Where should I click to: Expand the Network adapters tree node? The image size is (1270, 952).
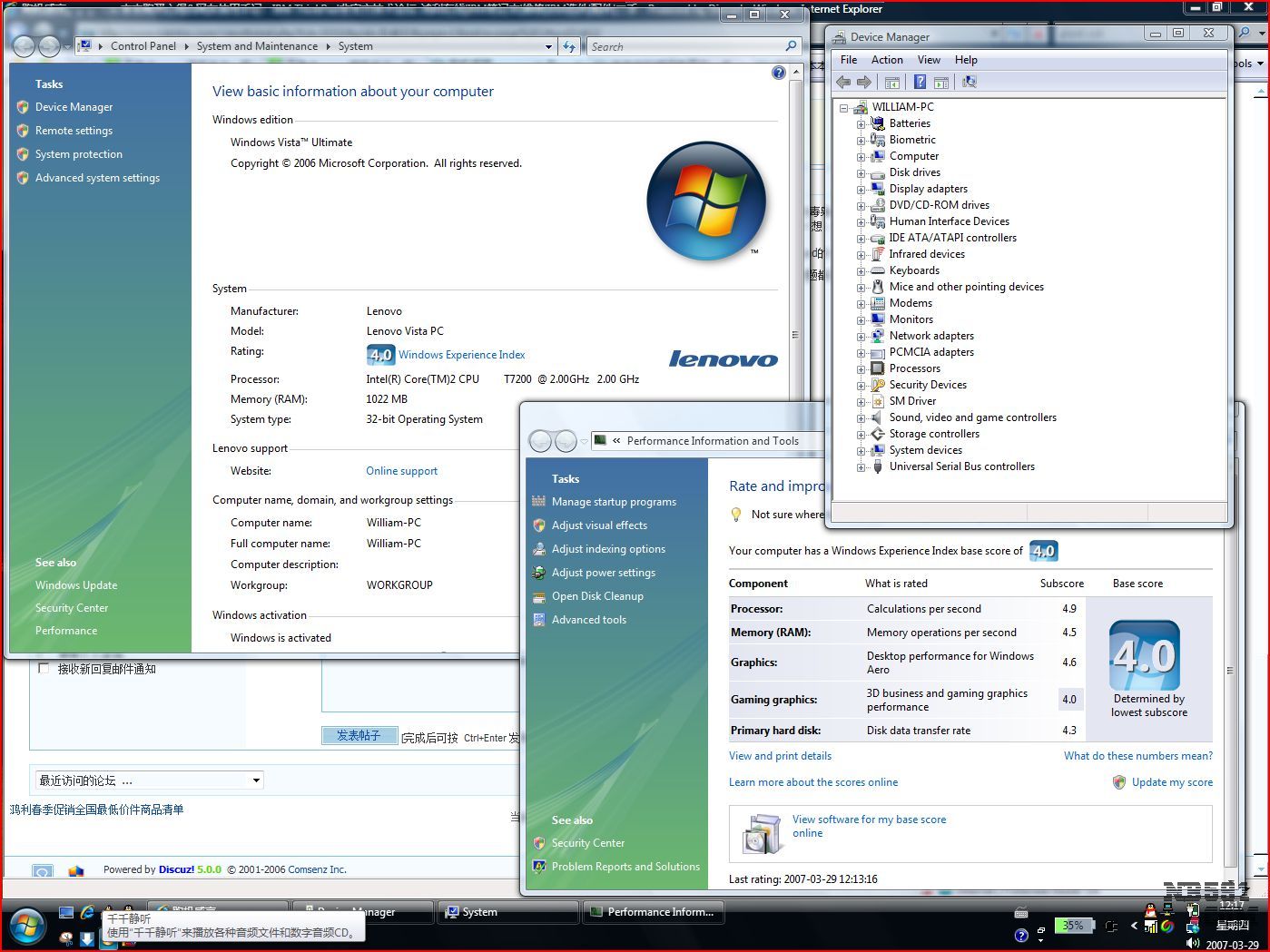click(x=861, y=336)
